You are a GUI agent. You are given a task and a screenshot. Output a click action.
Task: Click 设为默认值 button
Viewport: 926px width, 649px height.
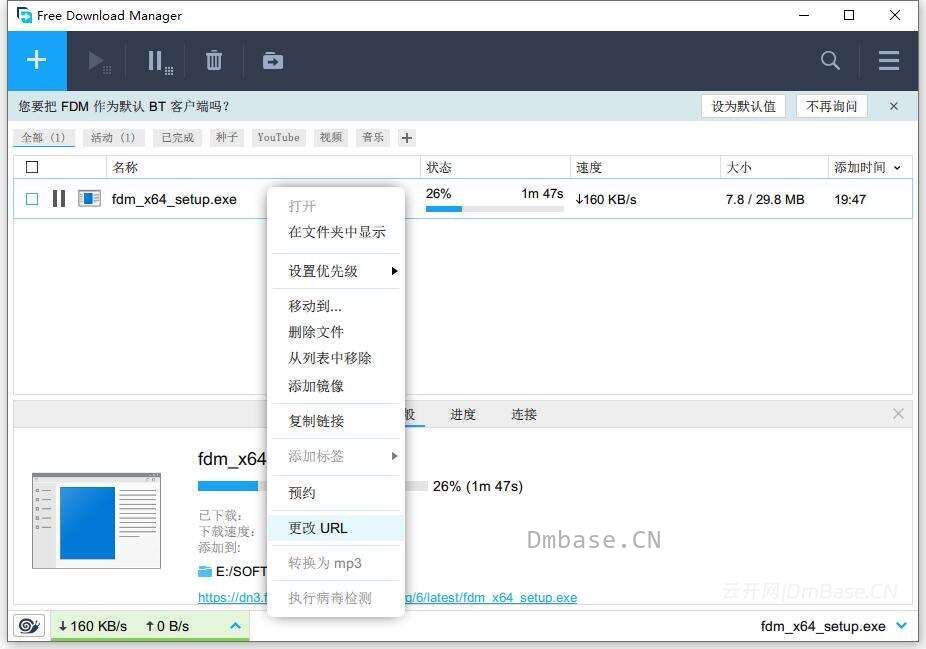(743, 106)
